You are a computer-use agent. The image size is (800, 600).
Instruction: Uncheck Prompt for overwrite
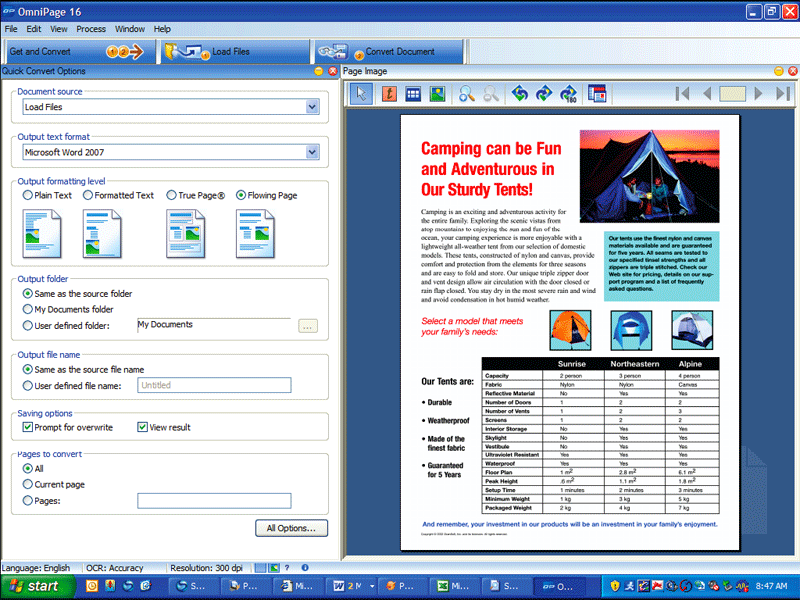28,428
